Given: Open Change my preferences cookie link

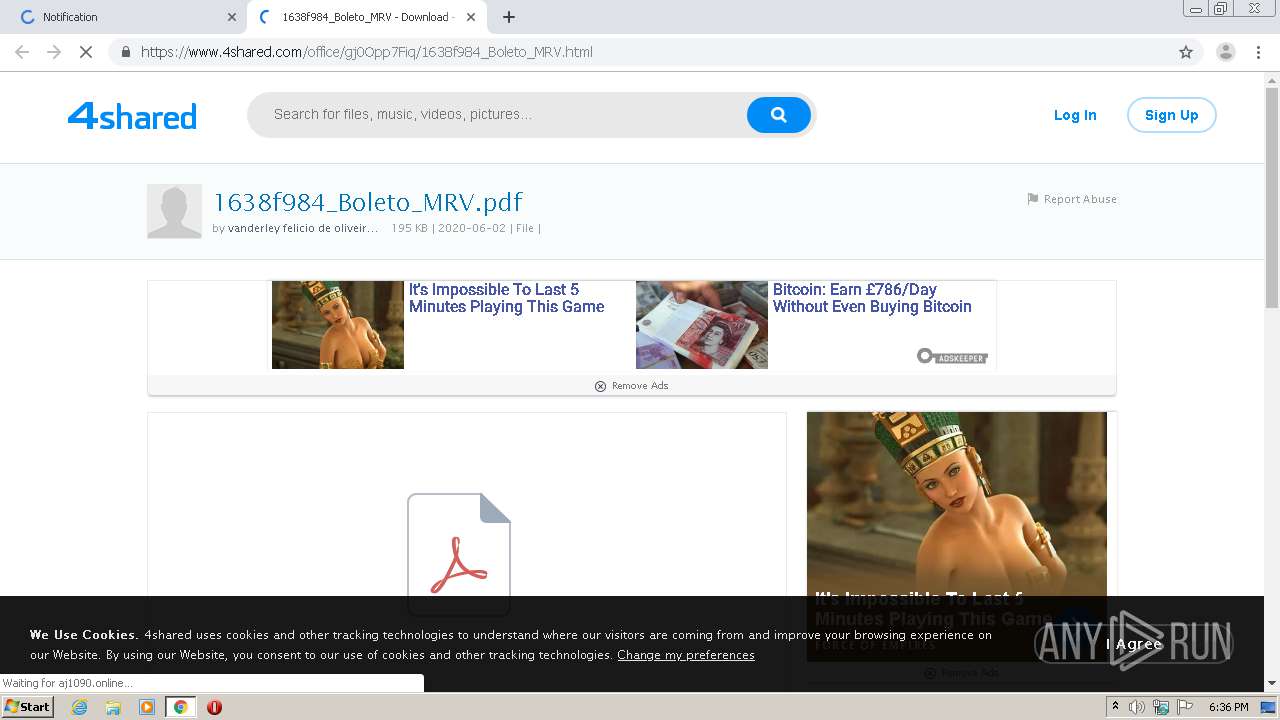Looking at the screenshot, I should click(686, 655).
